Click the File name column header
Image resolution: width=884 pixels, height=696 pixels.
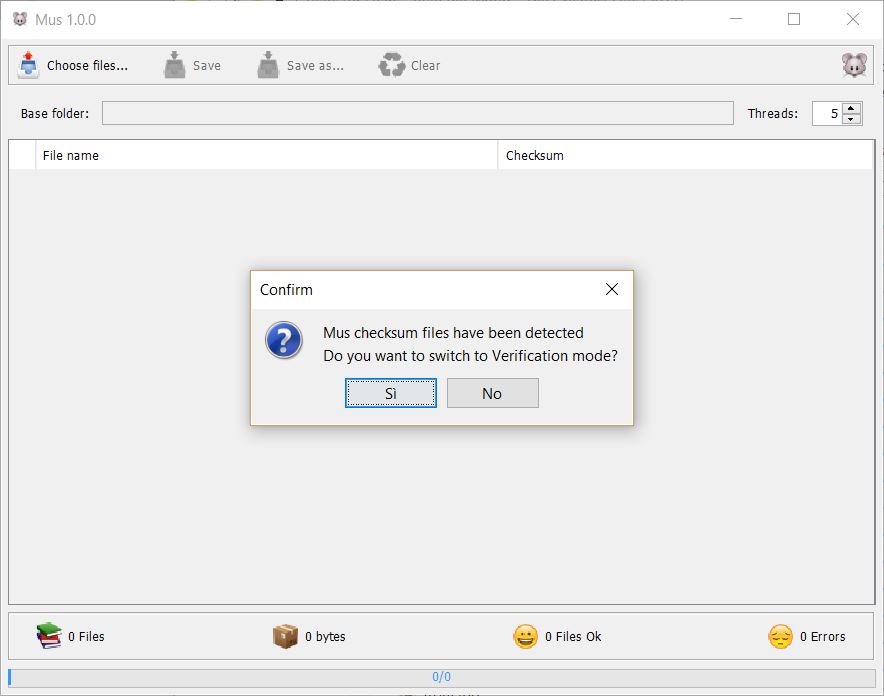[x=267, y=155]
